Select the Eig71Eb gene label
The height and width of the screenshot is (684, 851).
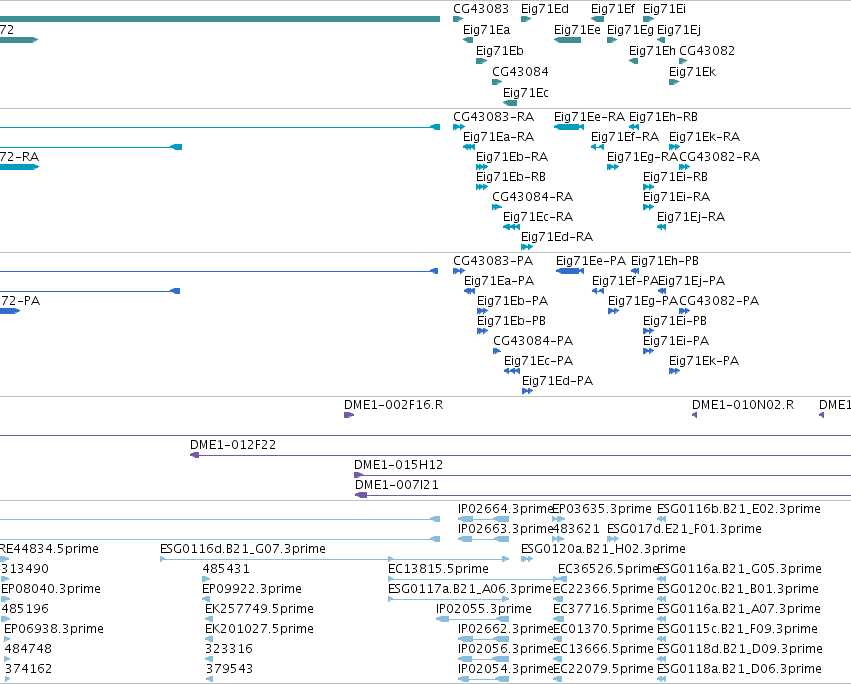tap(499, 51)
